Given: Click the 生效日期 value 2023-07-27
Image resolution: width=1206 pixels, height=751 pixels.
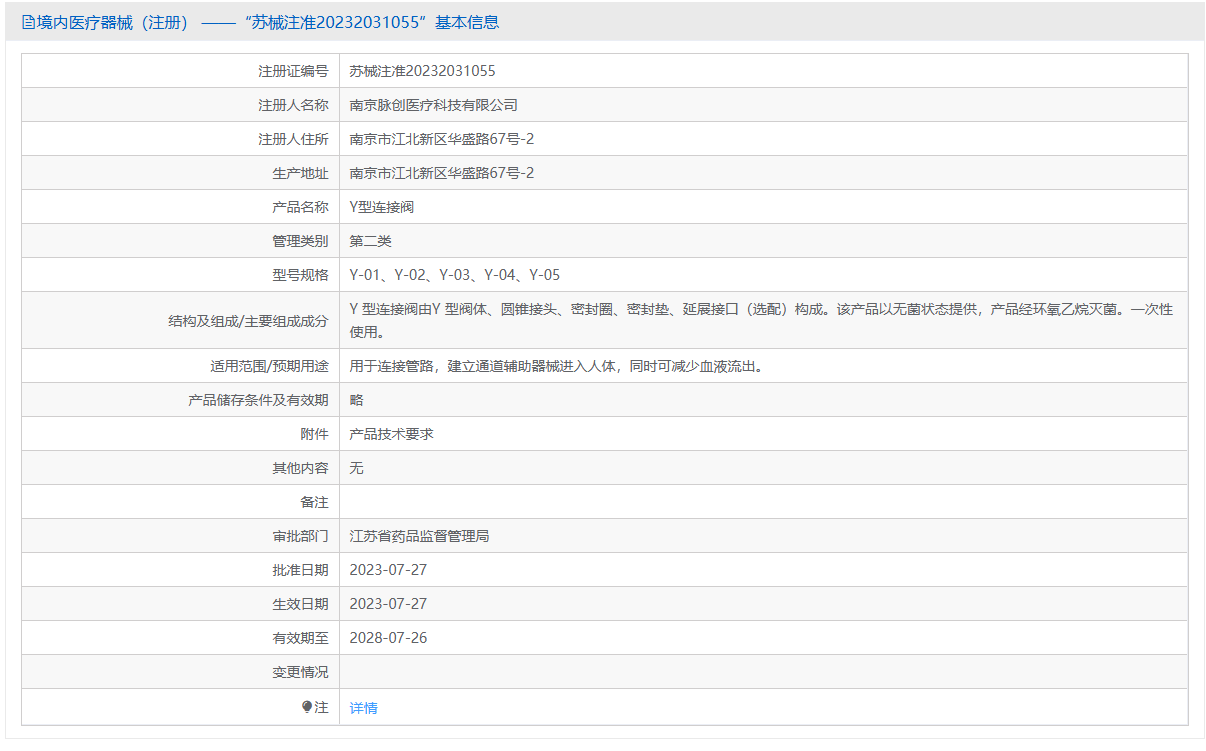Looking at the screenshot, I should 388,604.
